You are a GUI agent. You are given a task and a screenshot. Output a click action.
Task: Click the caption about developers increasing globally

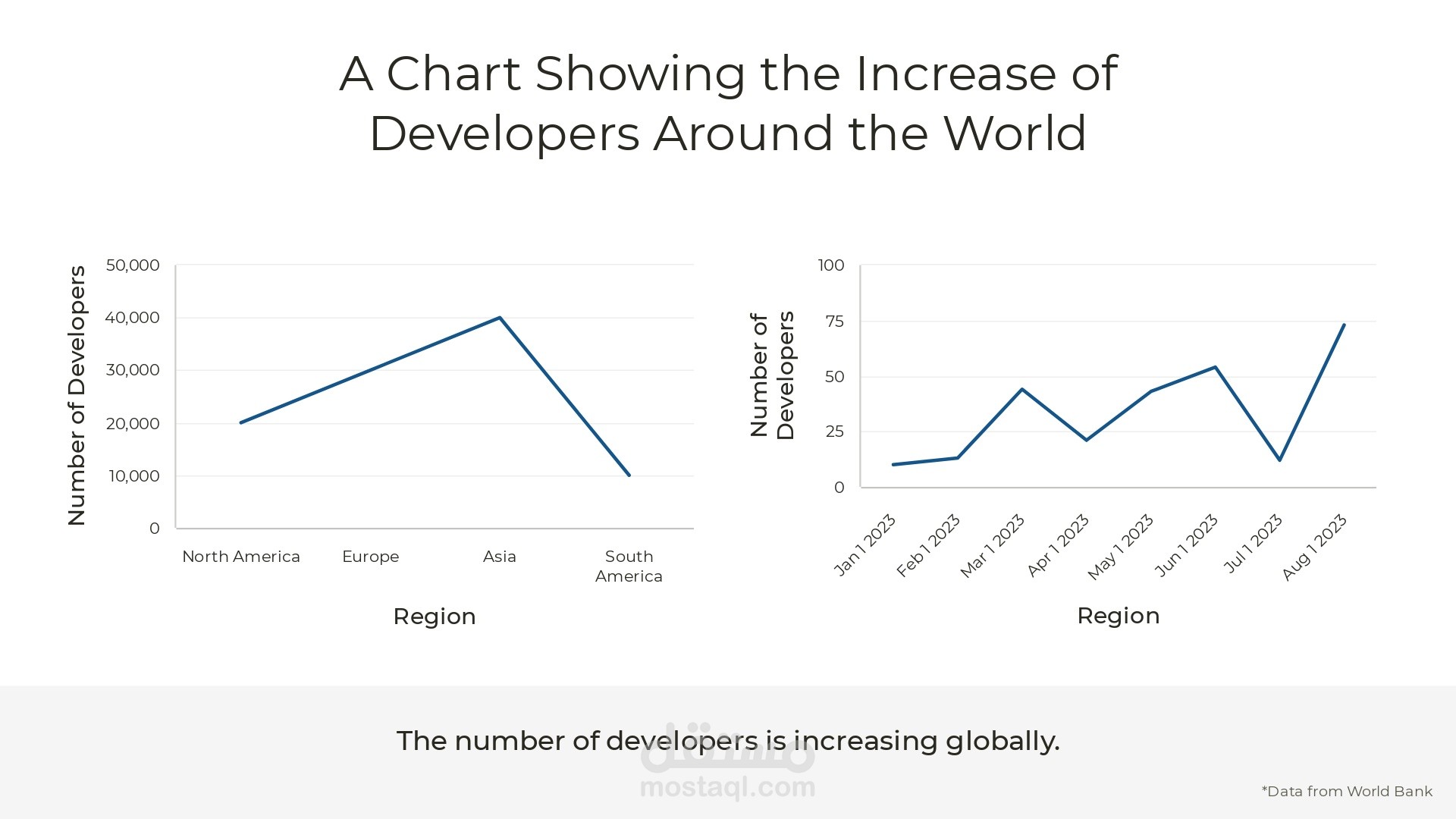coord(728,741)
